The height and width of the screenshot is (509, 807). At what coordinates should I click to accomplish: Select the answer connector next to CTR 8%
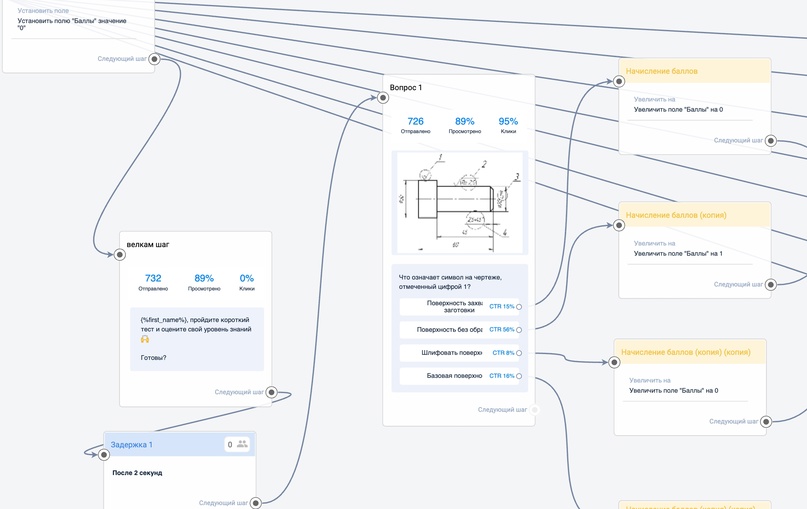(519, 353)
